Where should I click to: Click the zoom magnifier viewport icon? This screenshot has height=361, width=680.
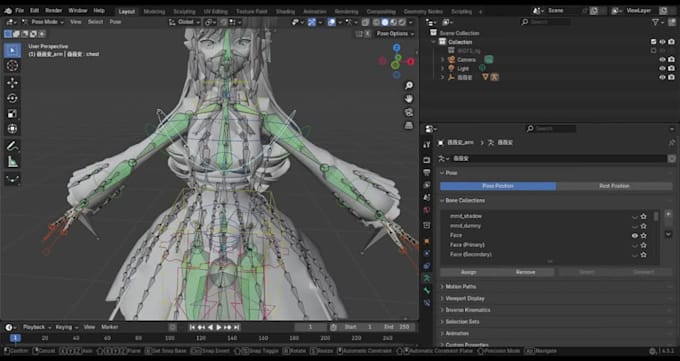(409, 85)
